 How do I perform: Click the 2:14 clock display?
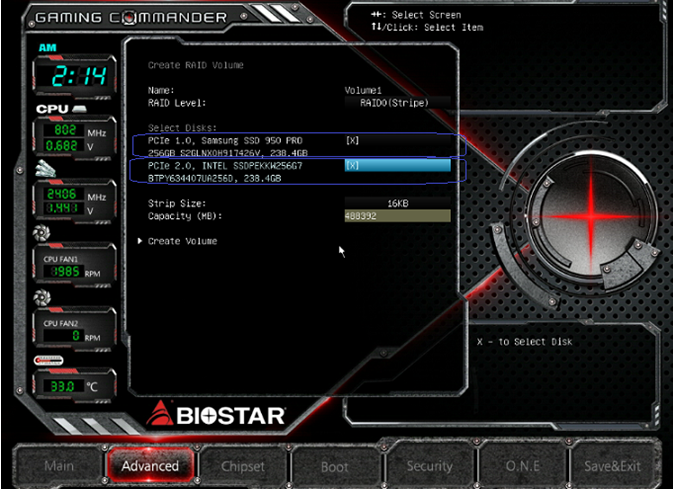pos(79,77)
